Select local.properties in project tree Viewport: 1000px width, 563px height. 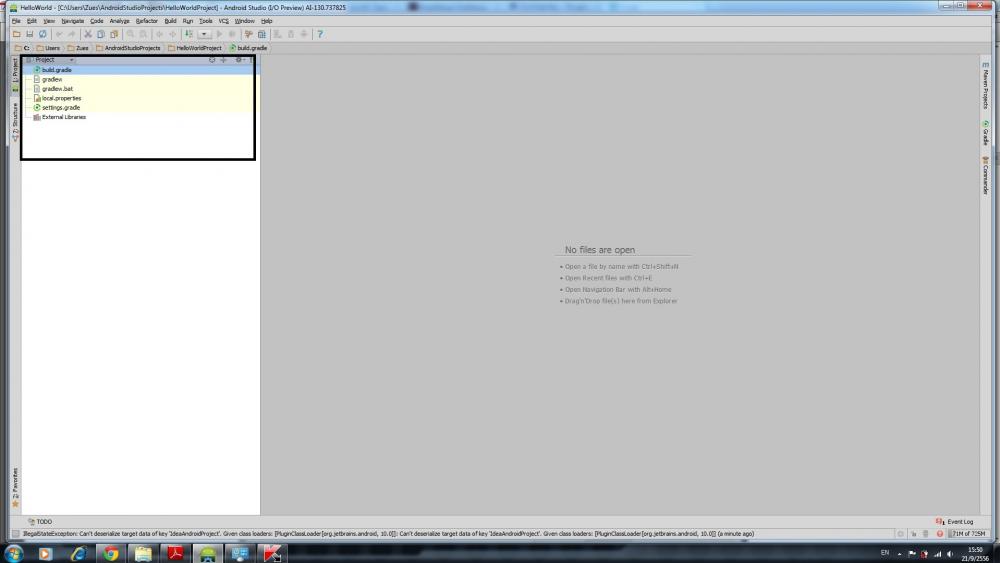click(61, 98)
